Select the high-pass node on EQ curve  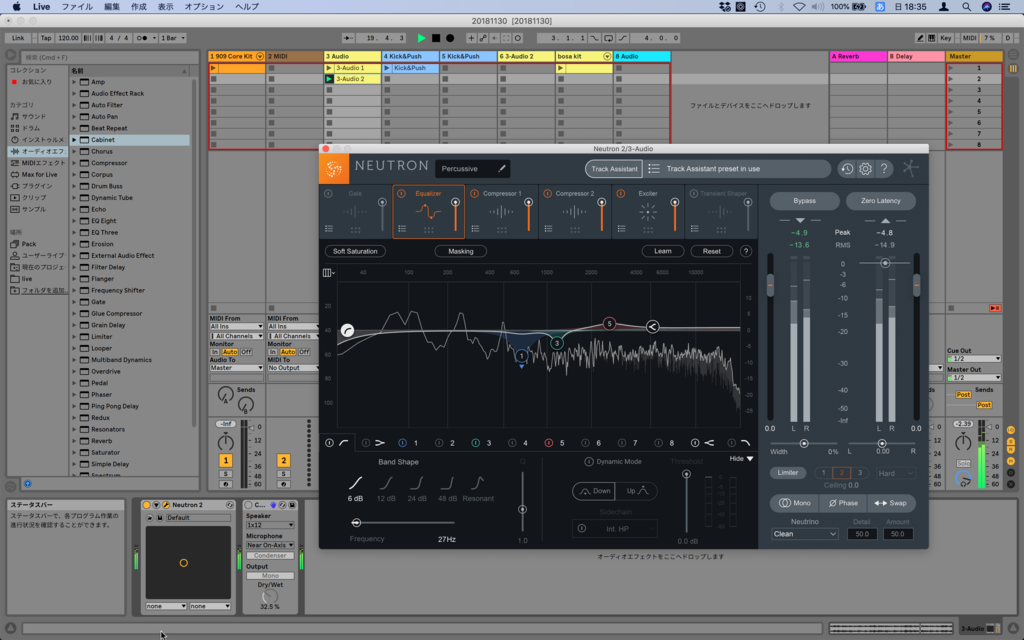(347, 330)
